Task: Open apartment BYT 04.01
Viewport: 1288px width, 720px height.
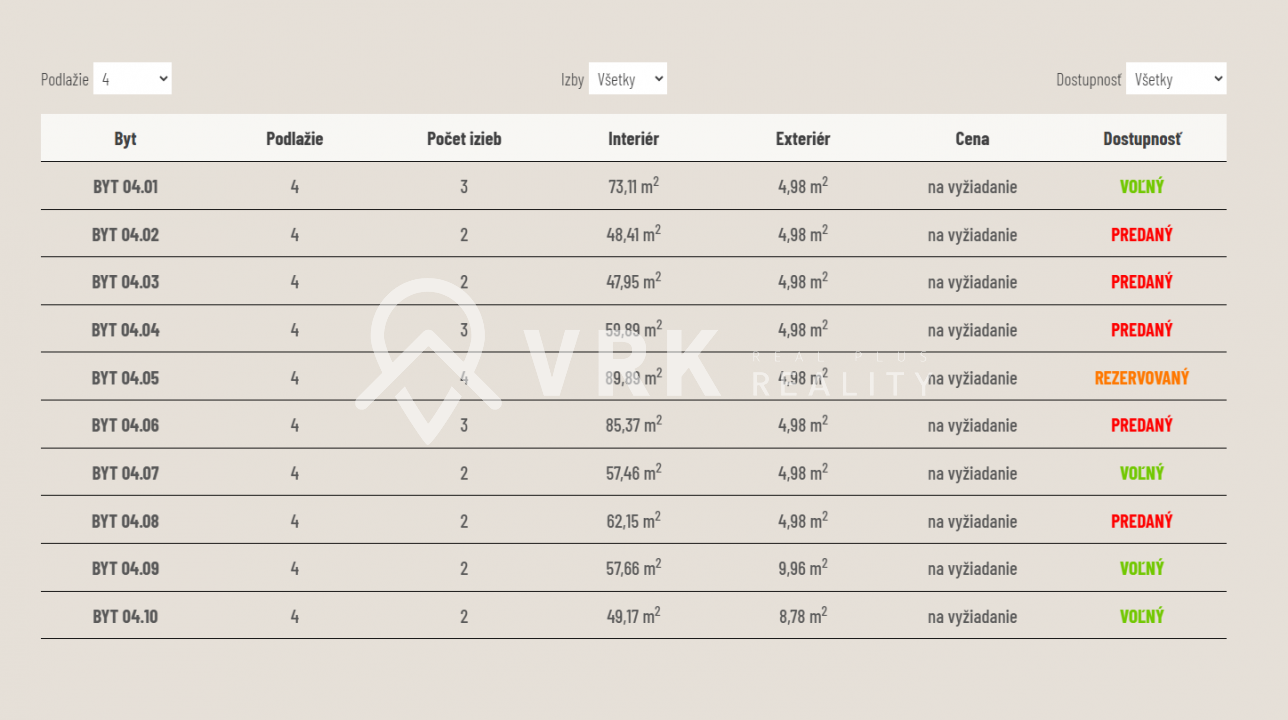Action: 125,187
